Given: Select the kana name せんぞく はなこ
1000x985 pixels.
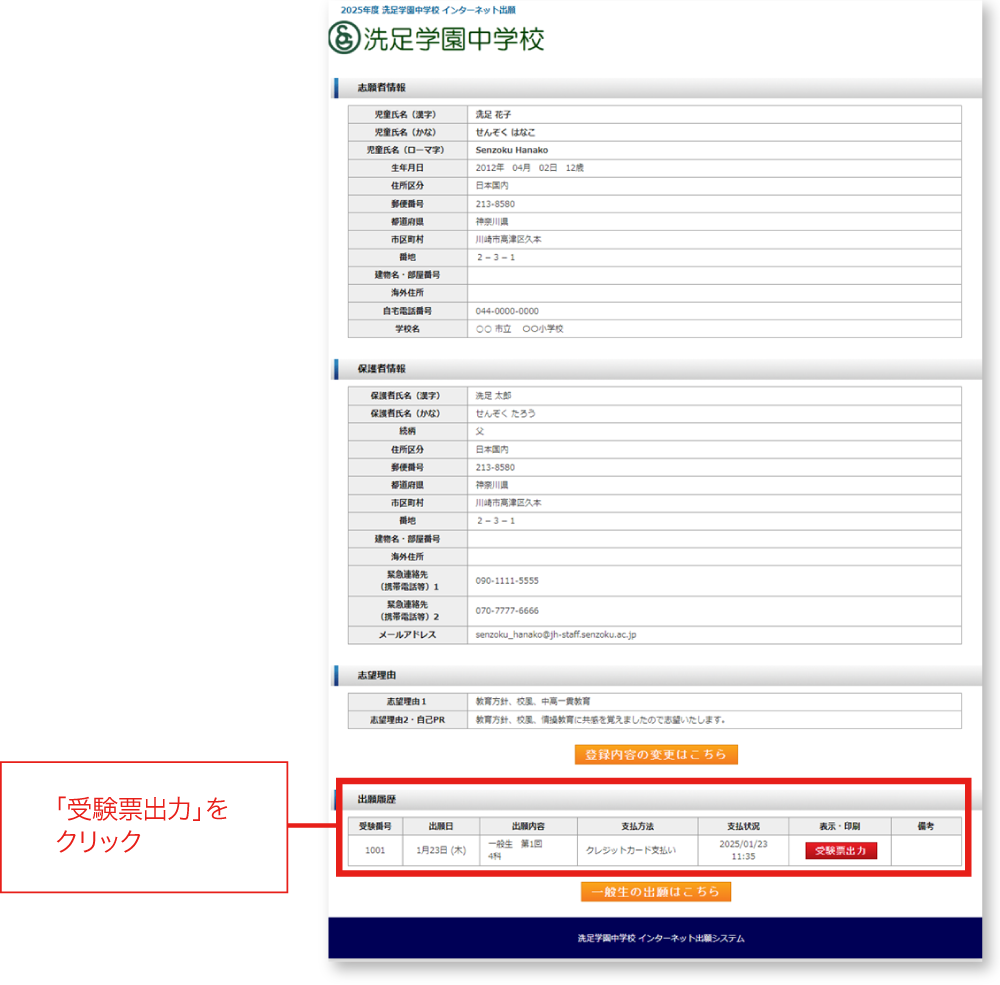Looking at the screenshot, I should 505,132.
